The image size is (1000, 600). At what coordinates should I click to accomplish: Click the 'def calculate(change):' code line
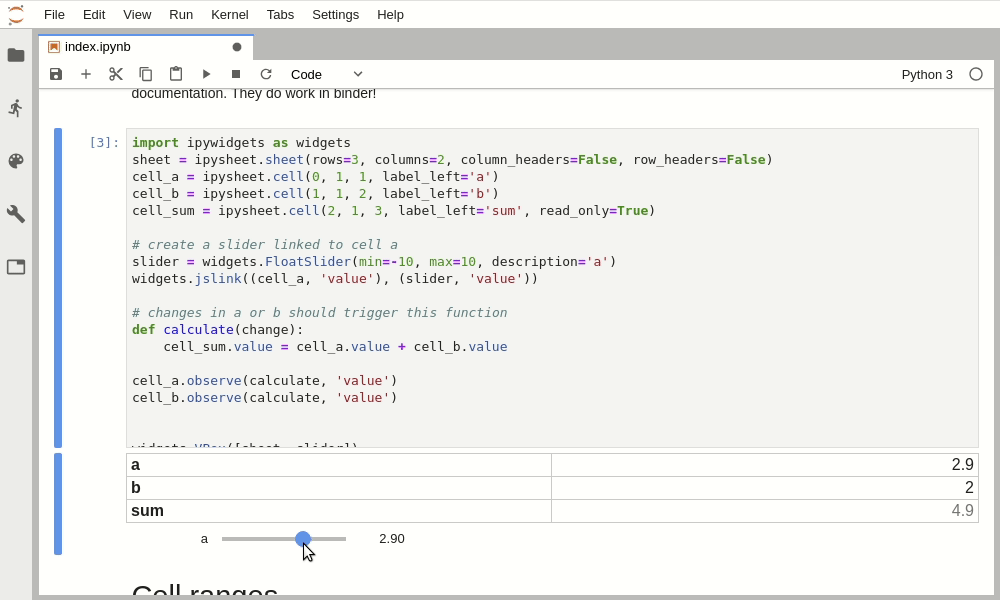(x=217, y=330)
